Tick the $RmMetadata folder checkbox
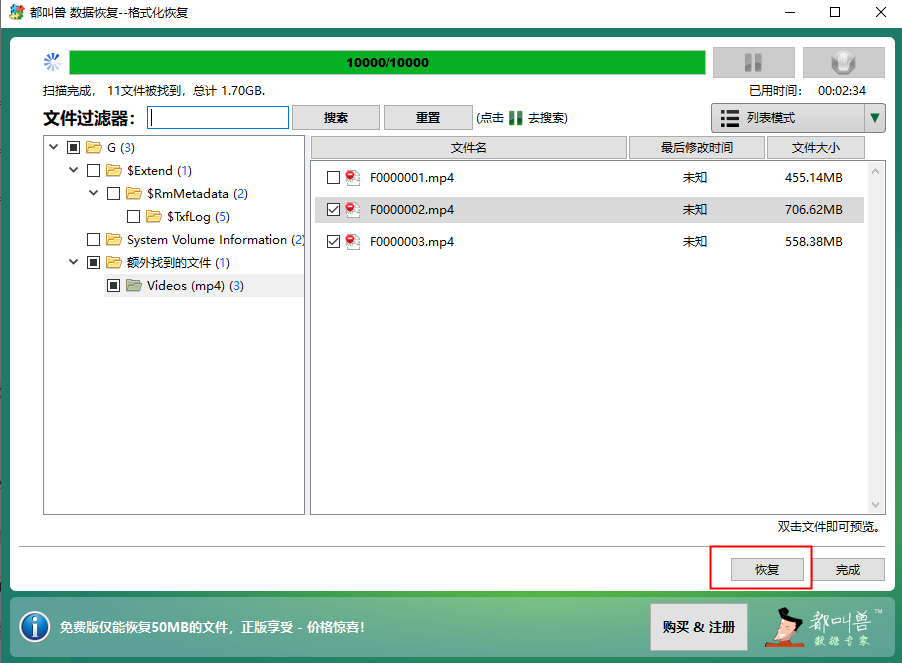 113,194
